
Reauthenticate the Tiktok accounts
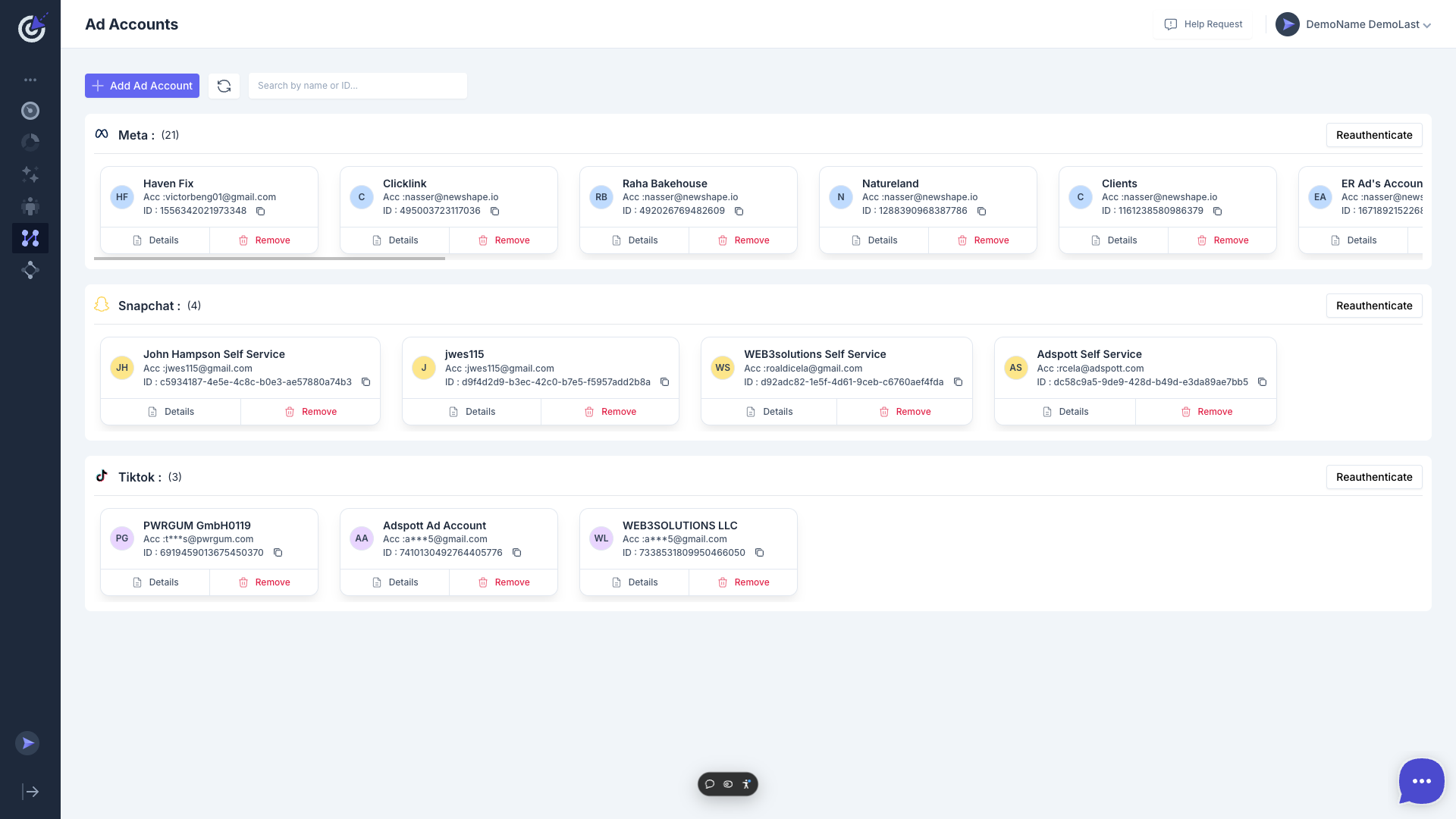pos(1374,477)
